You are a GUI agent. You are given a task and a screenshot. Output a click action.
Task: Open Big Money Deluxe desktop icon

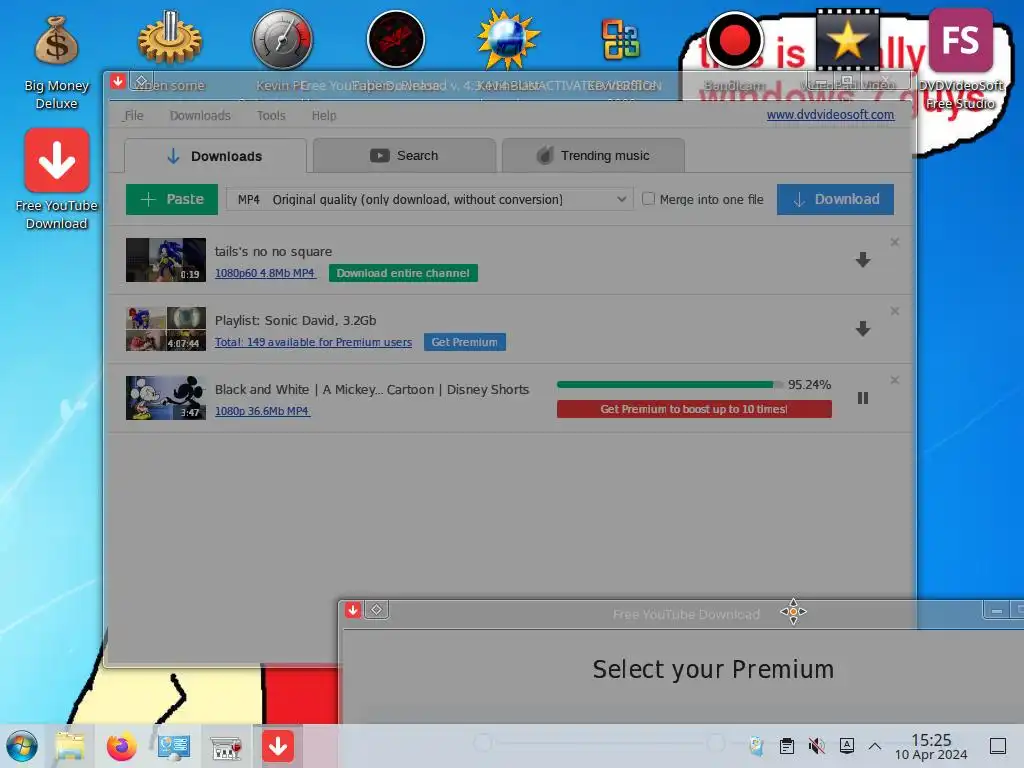[56, 63]
